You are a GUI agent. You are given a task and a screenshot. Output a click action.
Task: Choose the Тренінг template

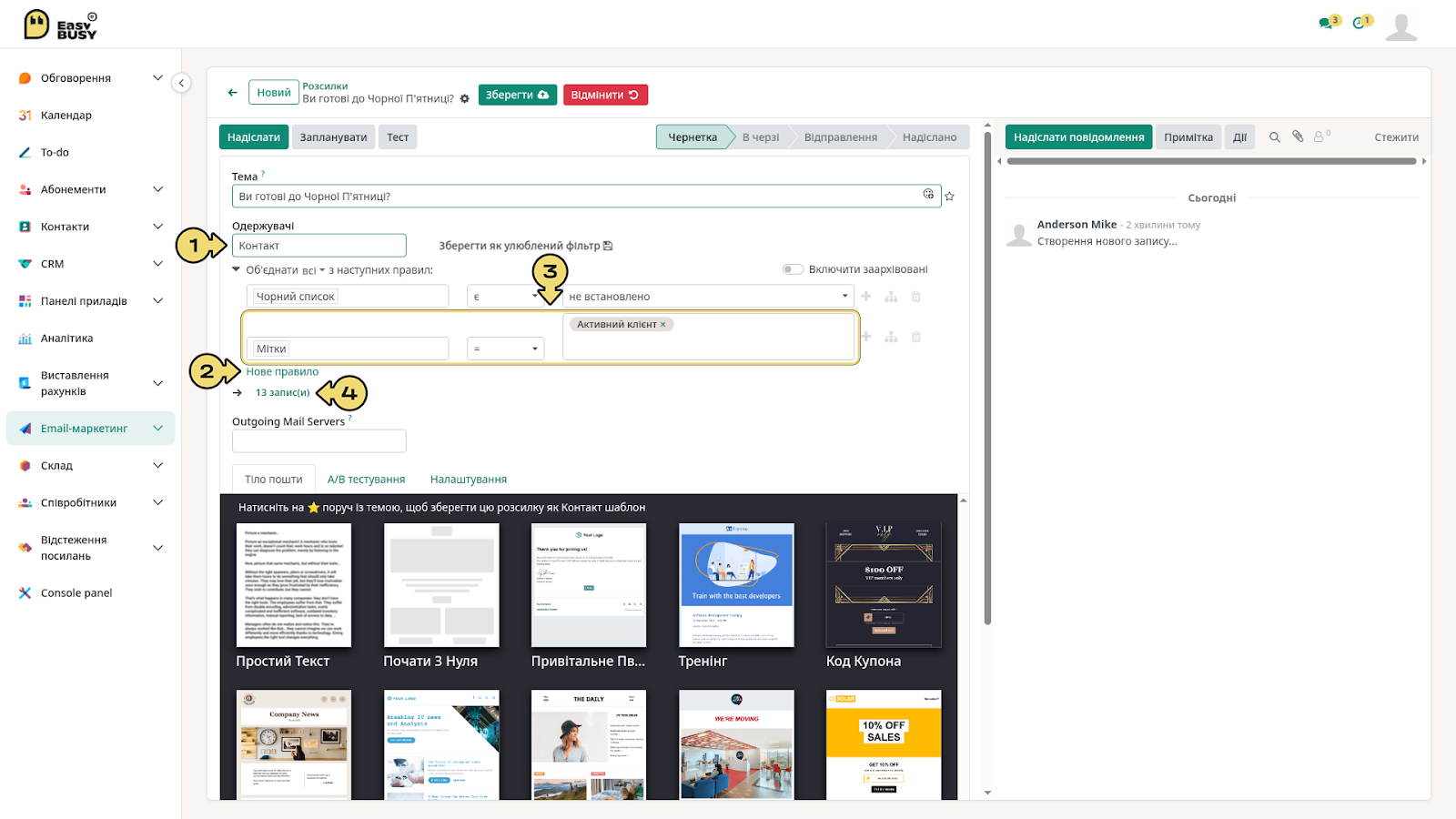(735, 596)
